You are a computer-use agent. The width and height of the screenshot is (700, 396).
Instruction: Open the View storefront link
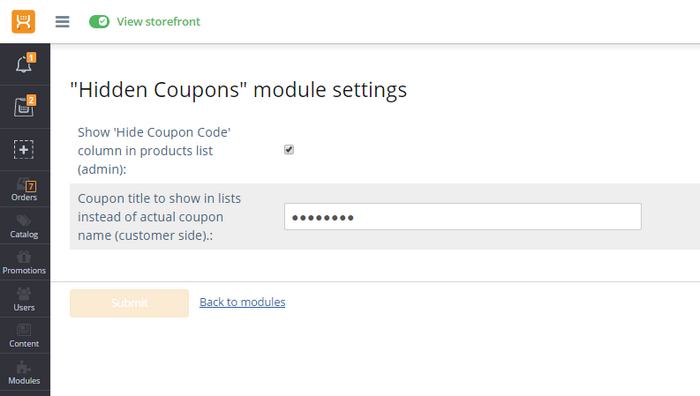(158, 21)
